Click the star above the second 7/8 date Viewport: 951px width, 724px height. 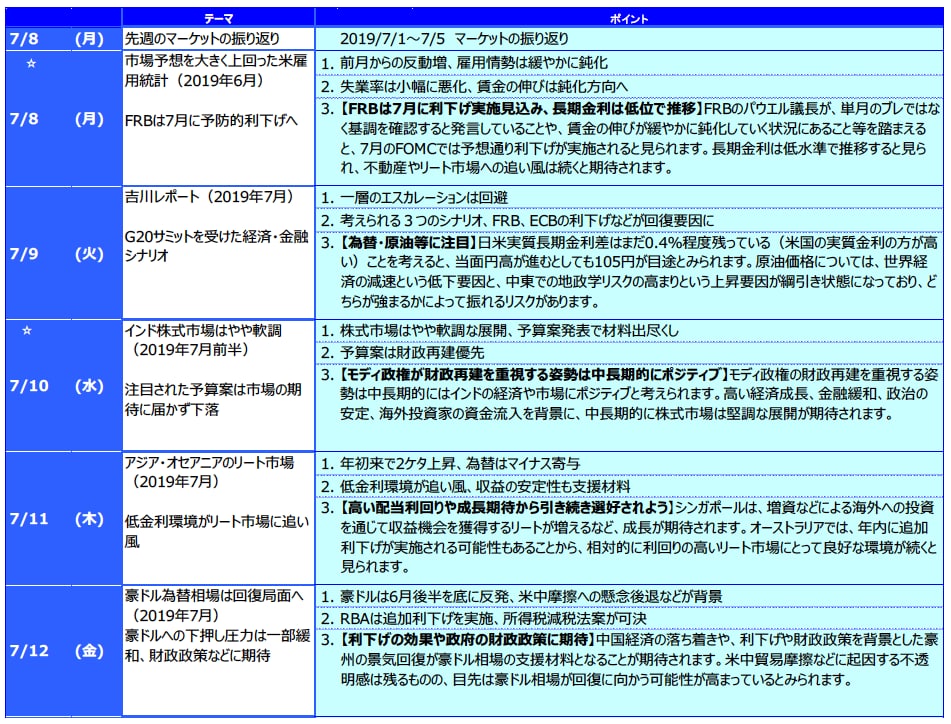(29, 62)
